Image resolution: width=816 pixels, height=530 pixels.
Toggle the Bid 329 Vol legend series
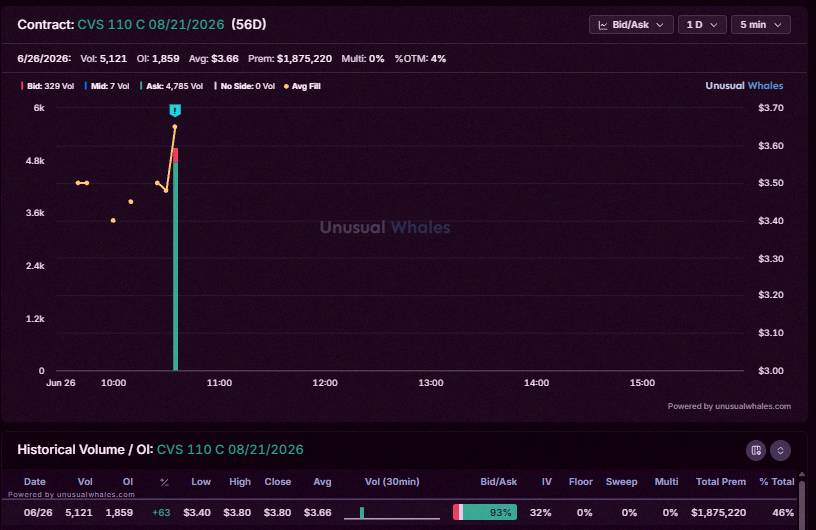(x=47, y=86)
